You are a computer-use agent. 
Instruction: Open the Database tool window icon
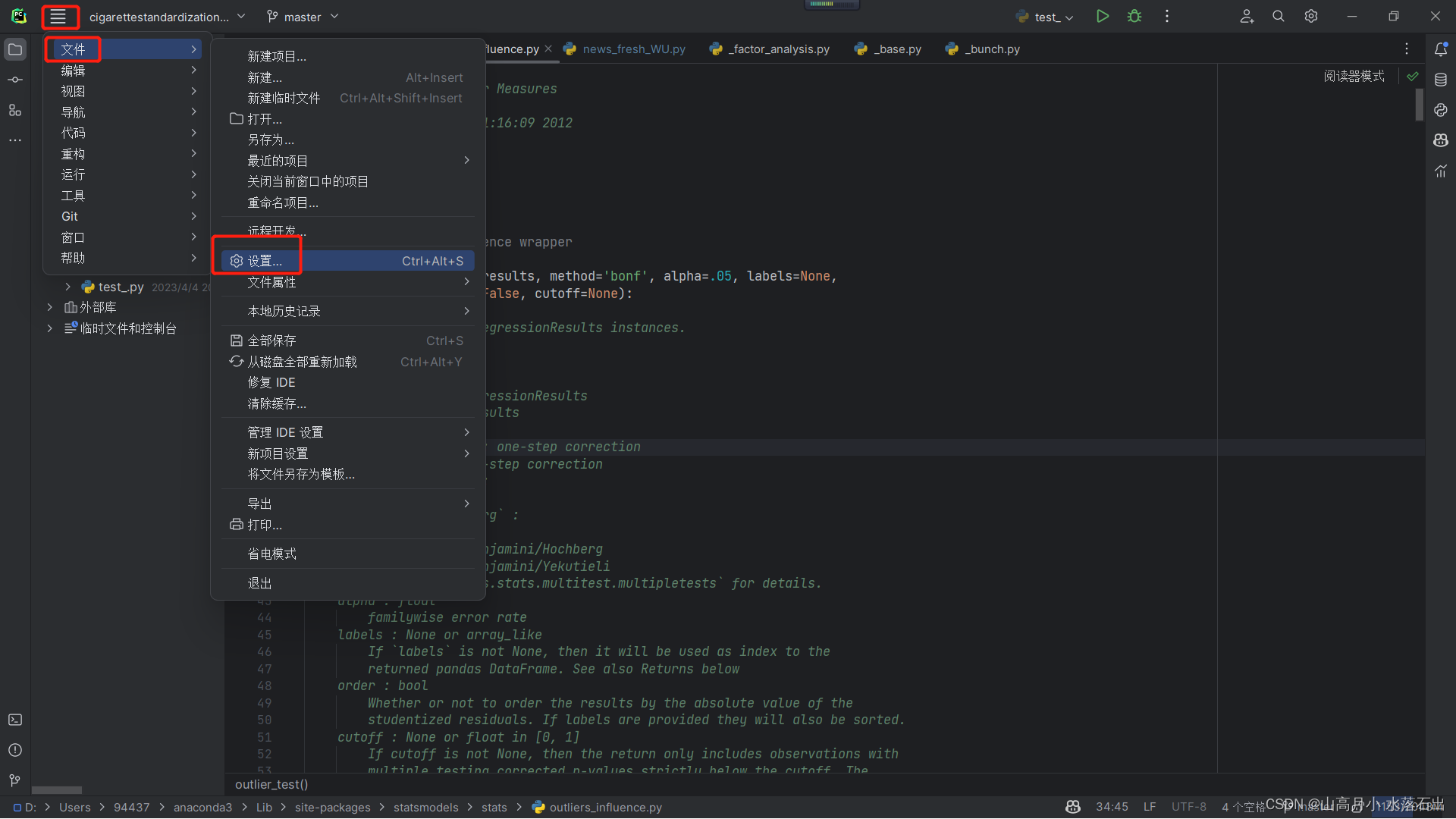[x=1441, y=80]
